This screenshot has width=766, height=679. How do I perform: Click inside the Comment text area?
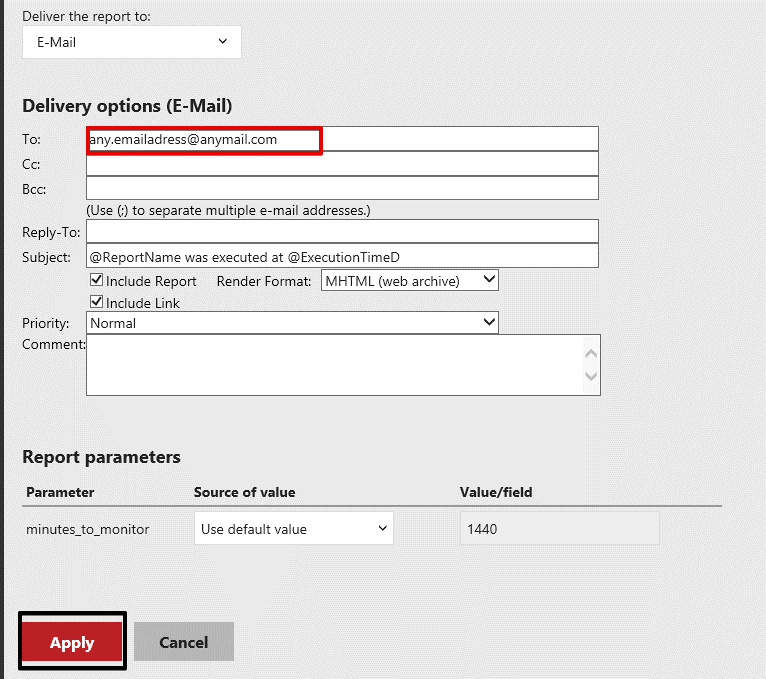pyautogui.click(x=335, y=364)
